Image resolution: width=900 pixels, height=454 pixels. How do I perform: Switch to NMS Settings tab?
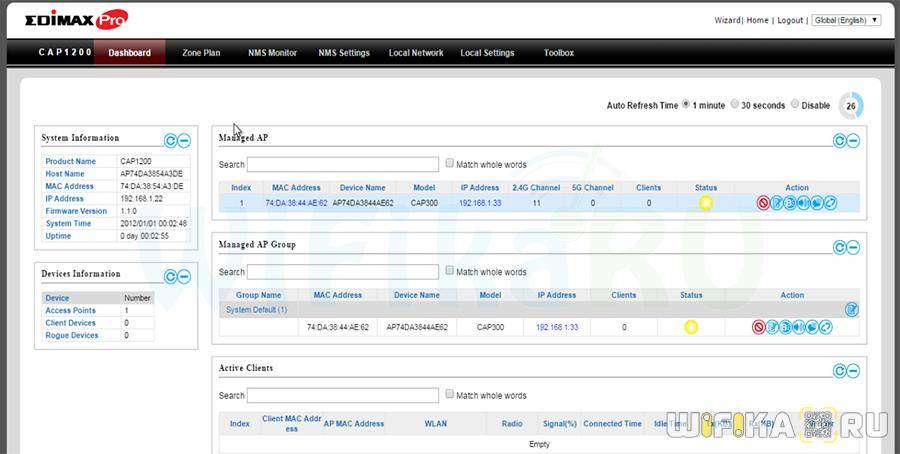pyautogui.click(x=344, y=53)
